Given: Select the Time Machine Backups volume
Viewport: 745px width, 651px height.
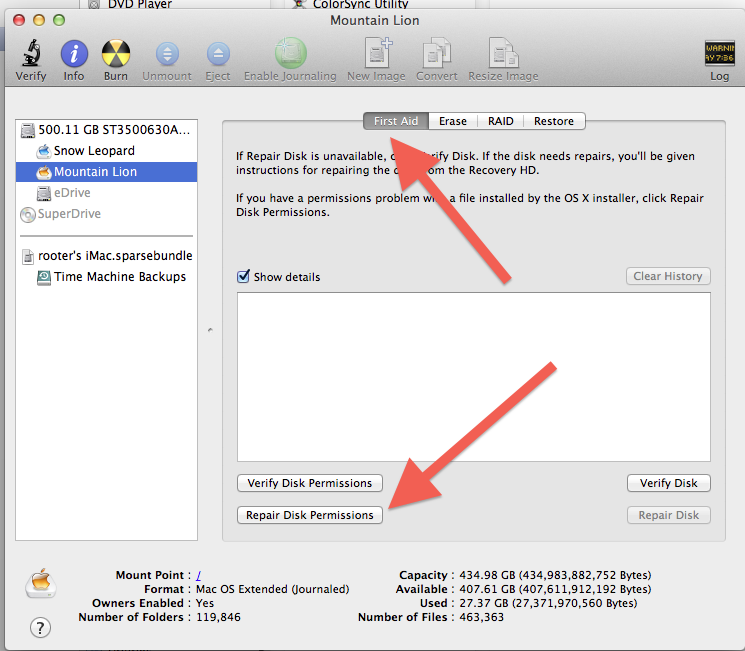Looking at the screenshot, I should point(106,277).
